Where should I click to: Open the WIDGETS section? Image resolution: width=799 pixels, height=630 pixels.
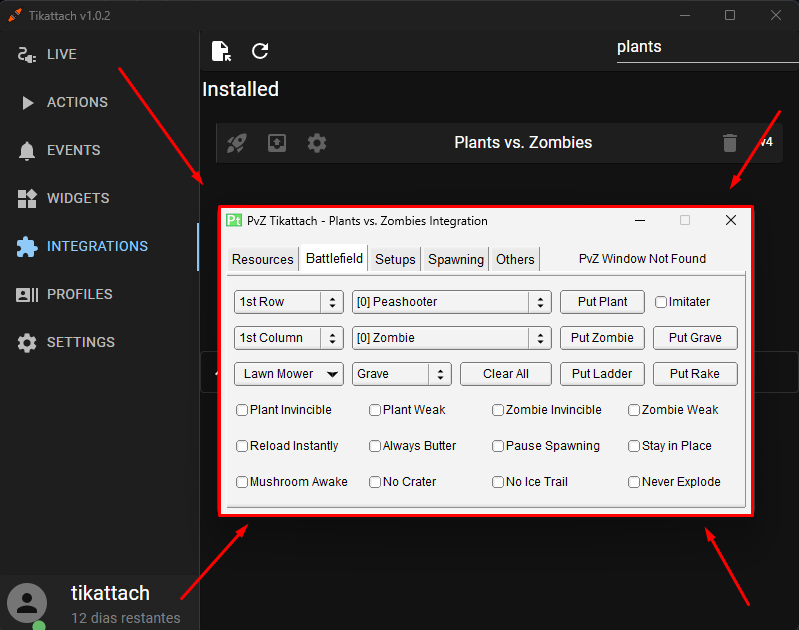coord(78,198)
